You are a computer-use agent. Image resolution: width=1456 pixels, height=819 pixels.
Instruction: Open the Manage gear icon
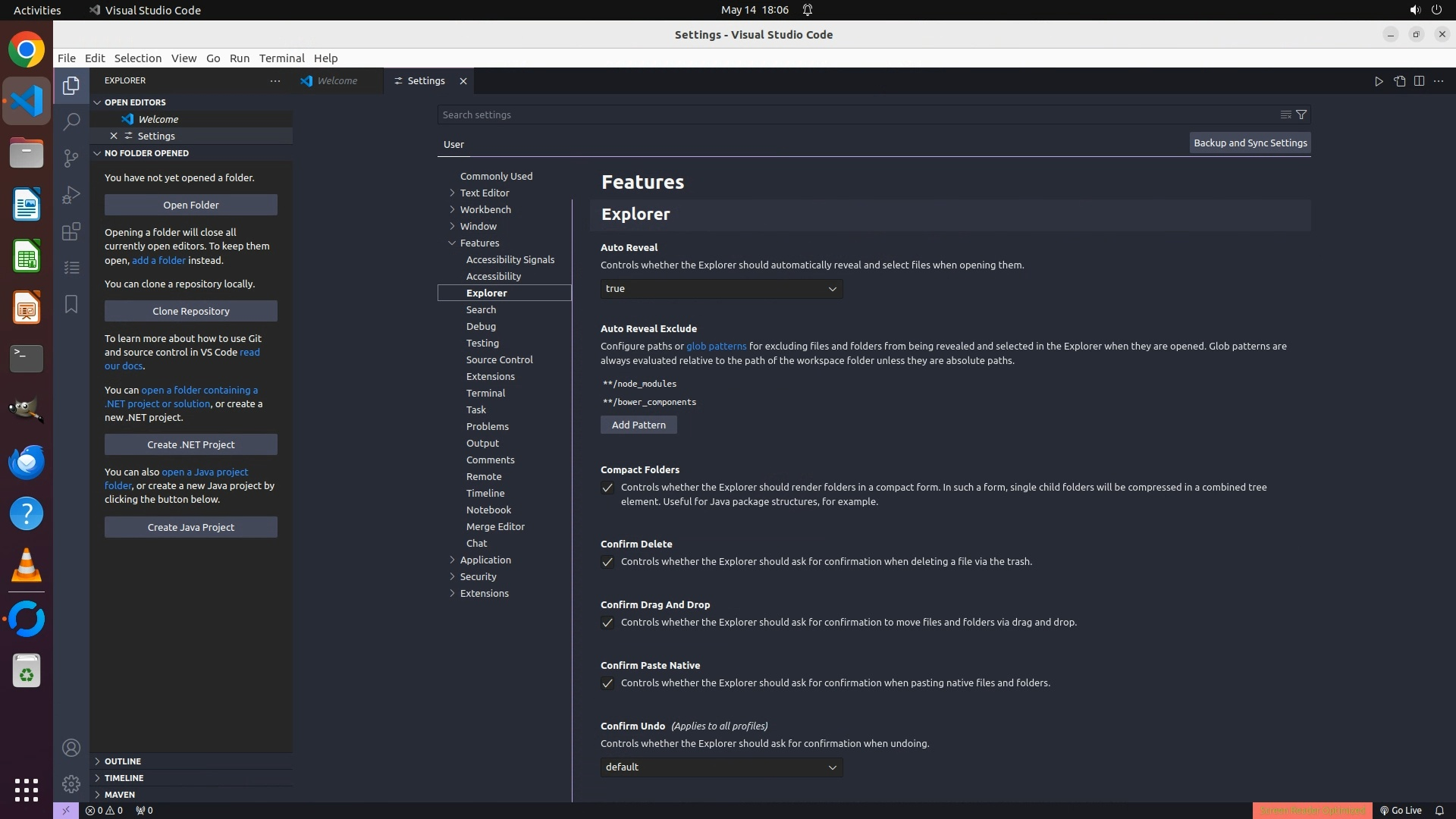71,783
